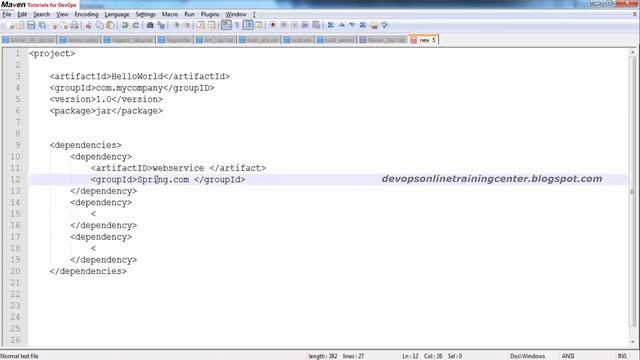Click the green Undo arrow icon

click(124, 25)
